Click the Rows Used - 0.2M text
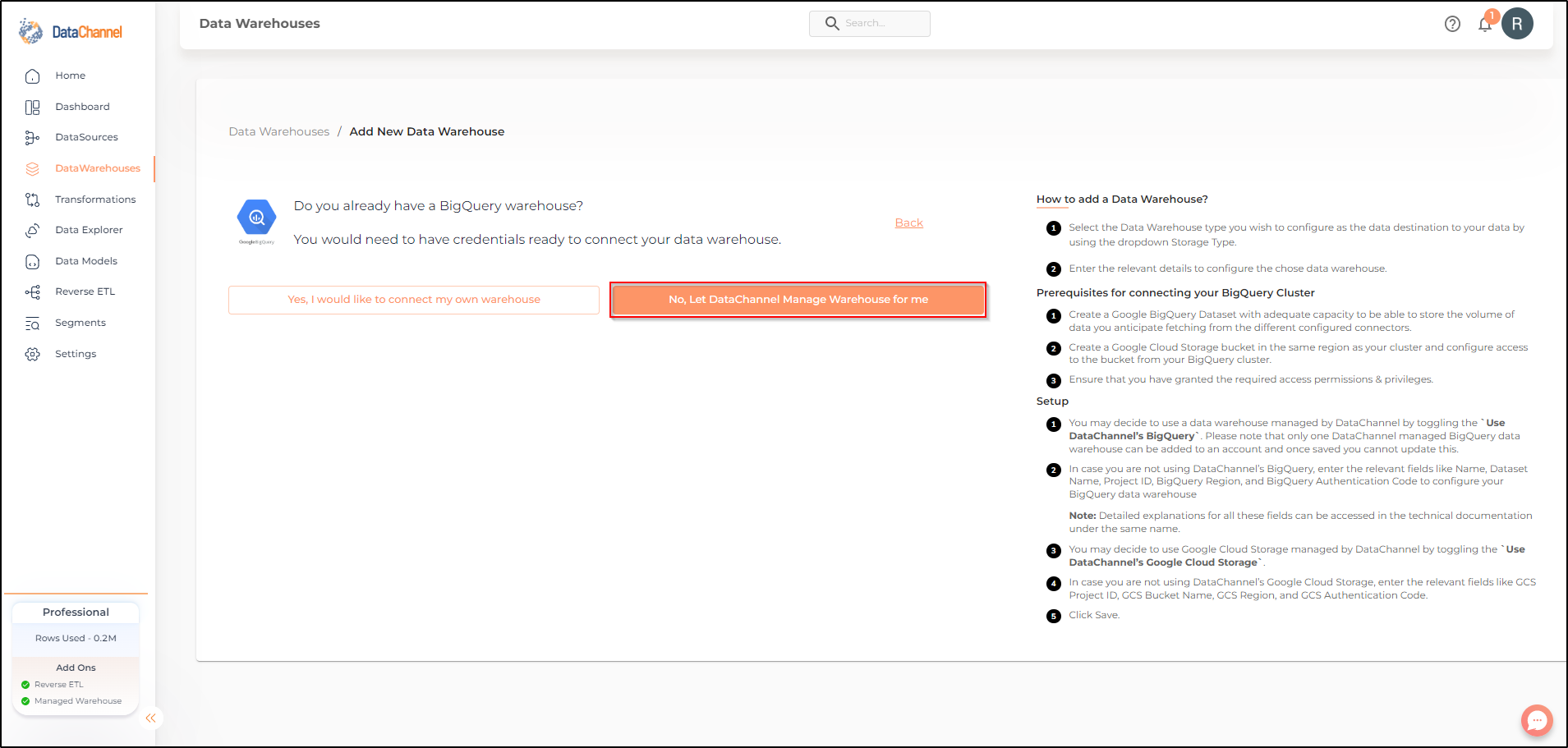 tap(76, 638)
